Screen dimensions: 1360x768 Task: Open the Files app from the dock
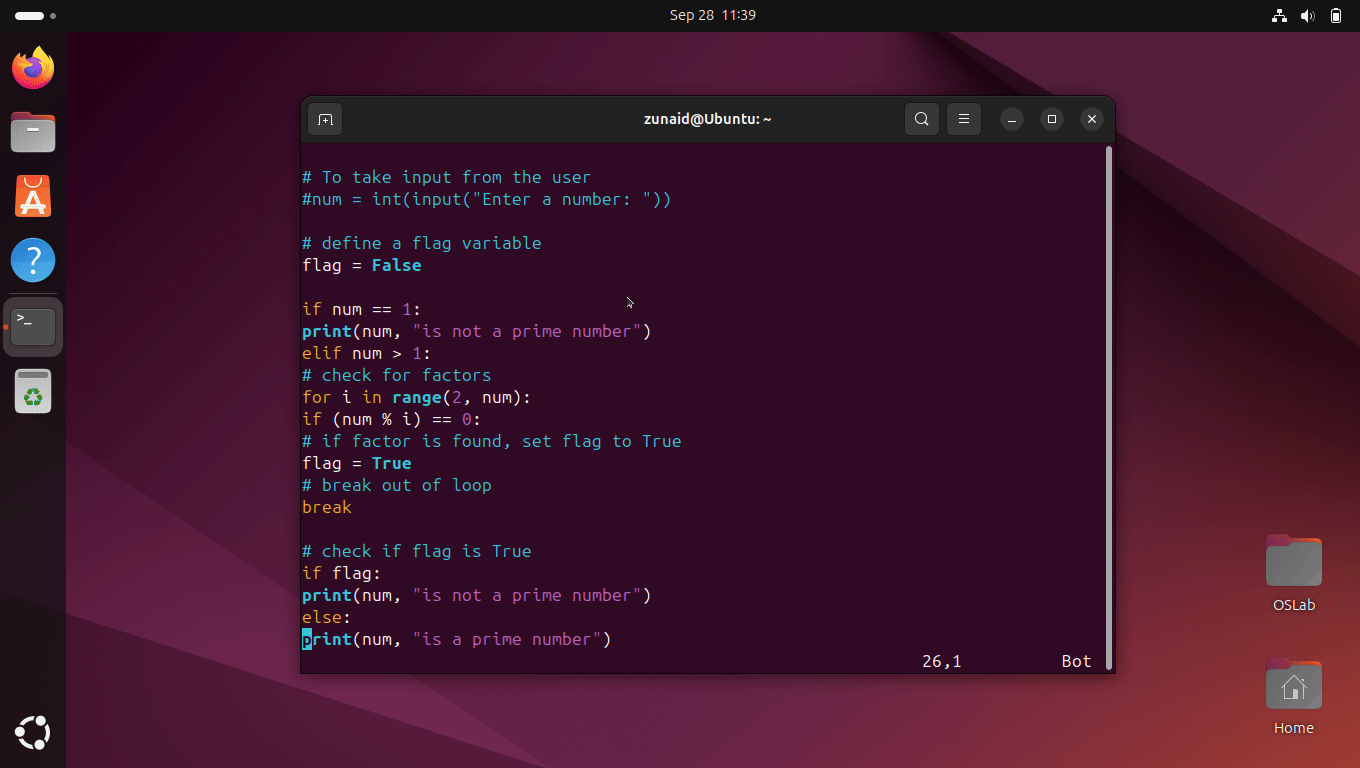click(x=33, y=132)
